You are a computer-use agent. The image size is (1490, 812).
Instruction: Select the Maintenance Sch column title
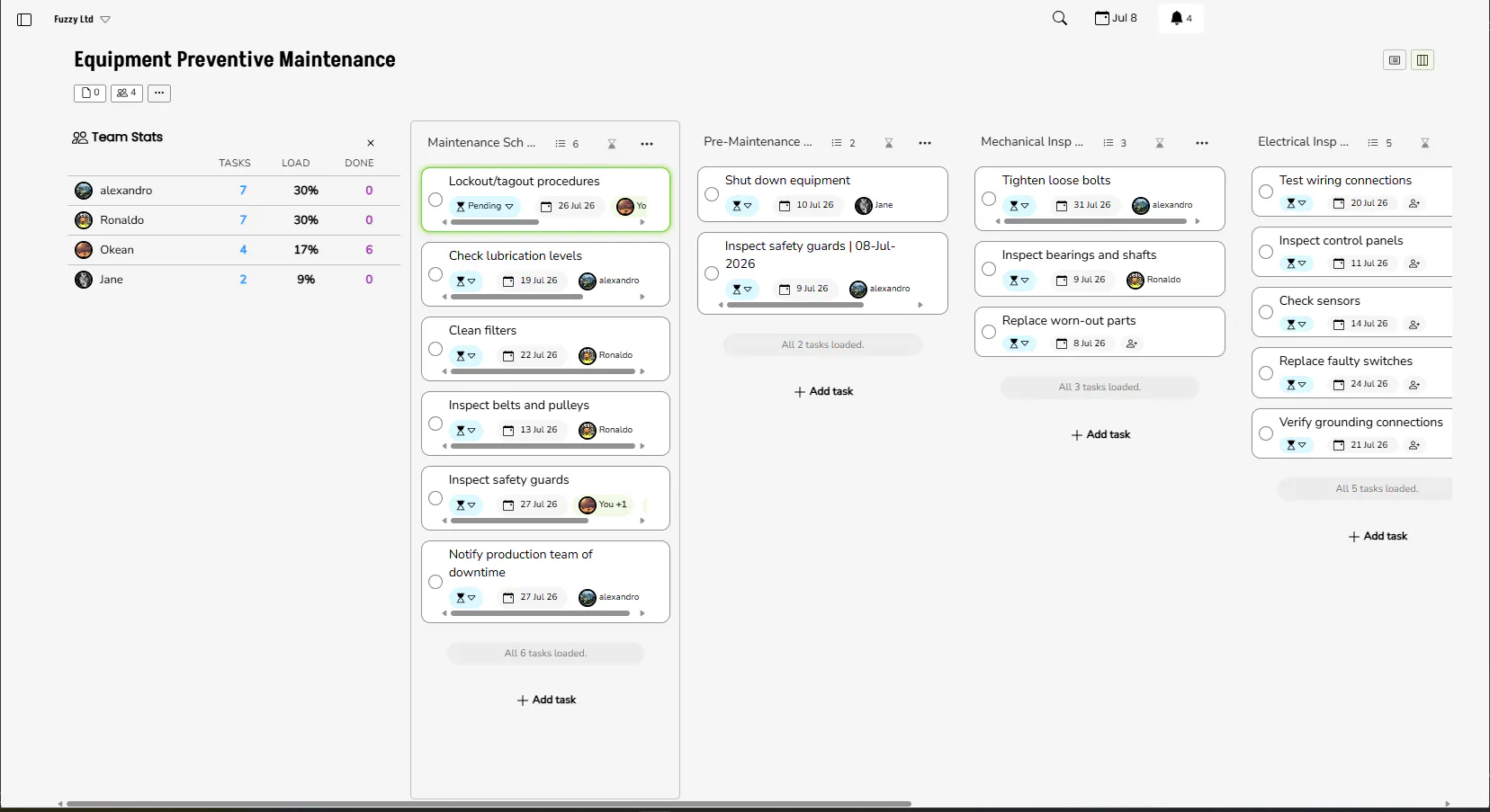481,143
